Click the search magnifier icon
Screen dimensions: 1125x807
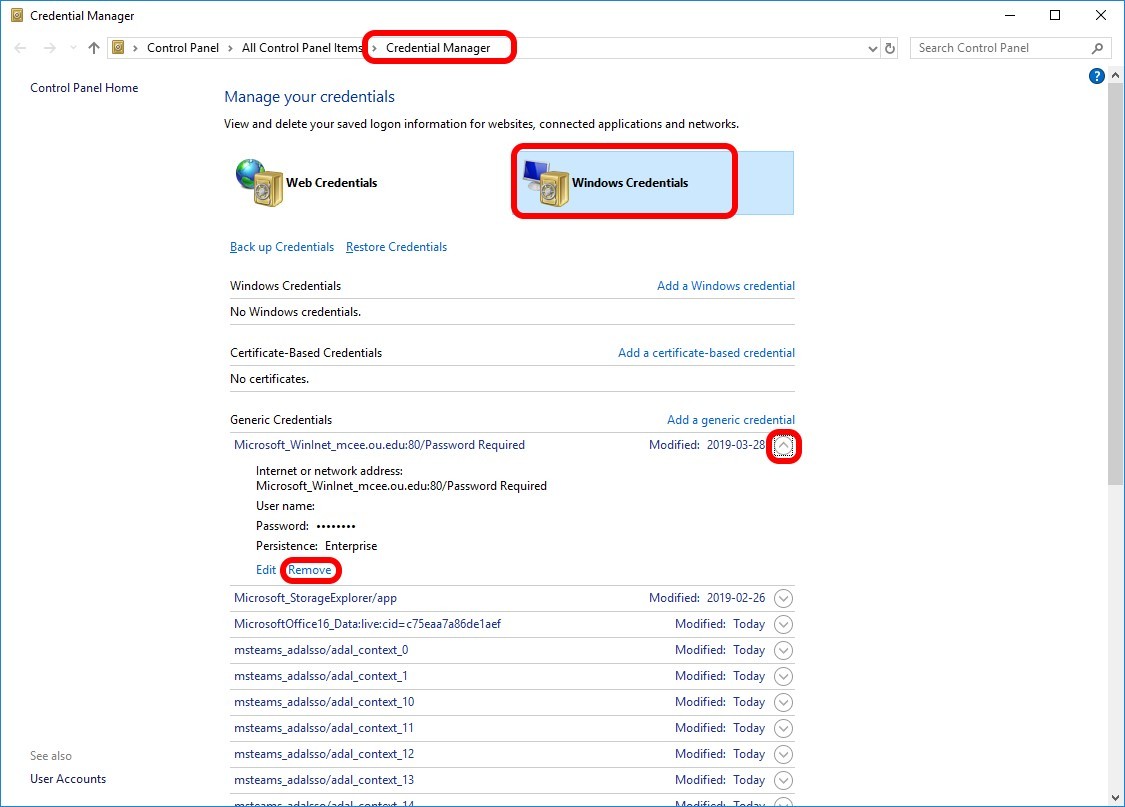click(x=1096, y=47)
